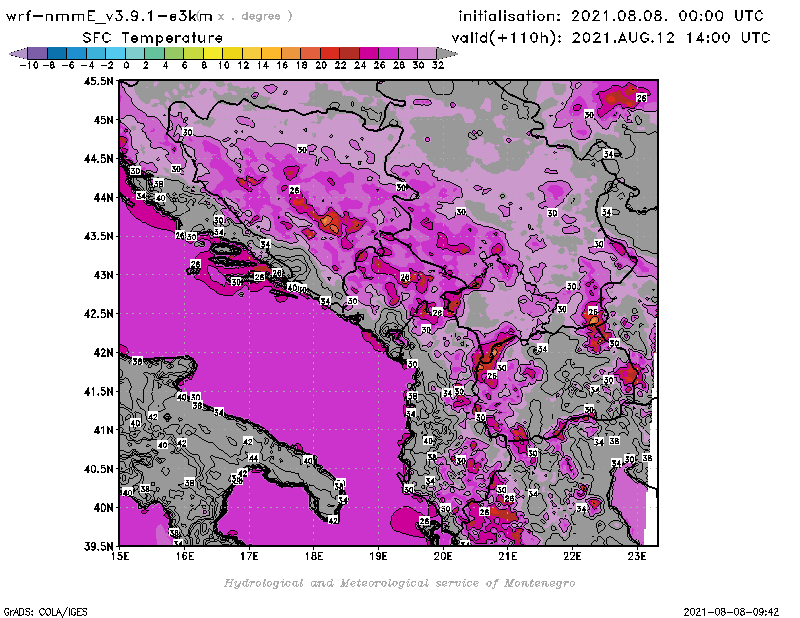Click the '20E' longitude label
The image size is (800, 618).
click(x=443, y=557)
